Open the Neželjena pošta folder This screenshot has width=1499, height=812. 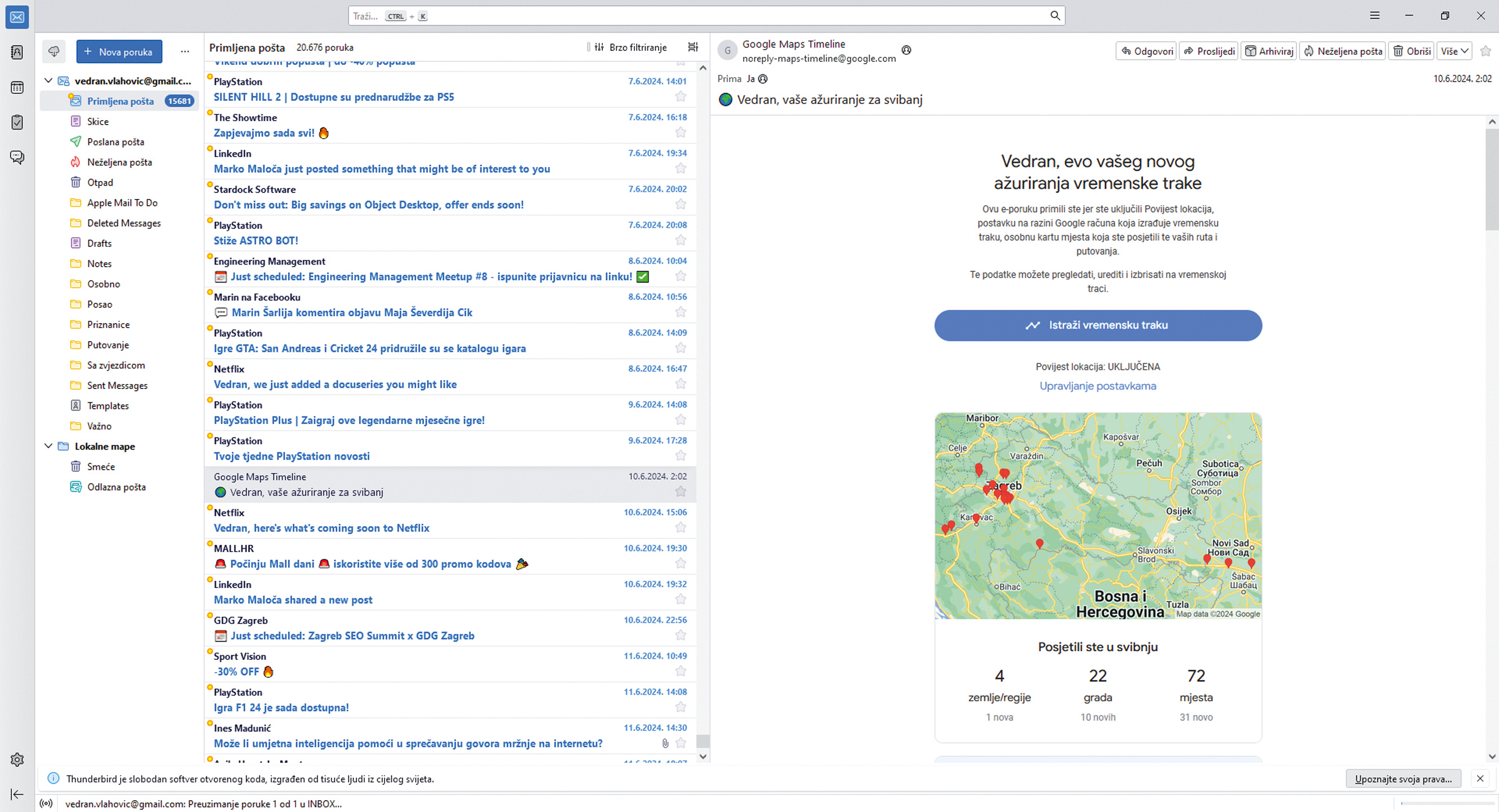click(120, 162)
